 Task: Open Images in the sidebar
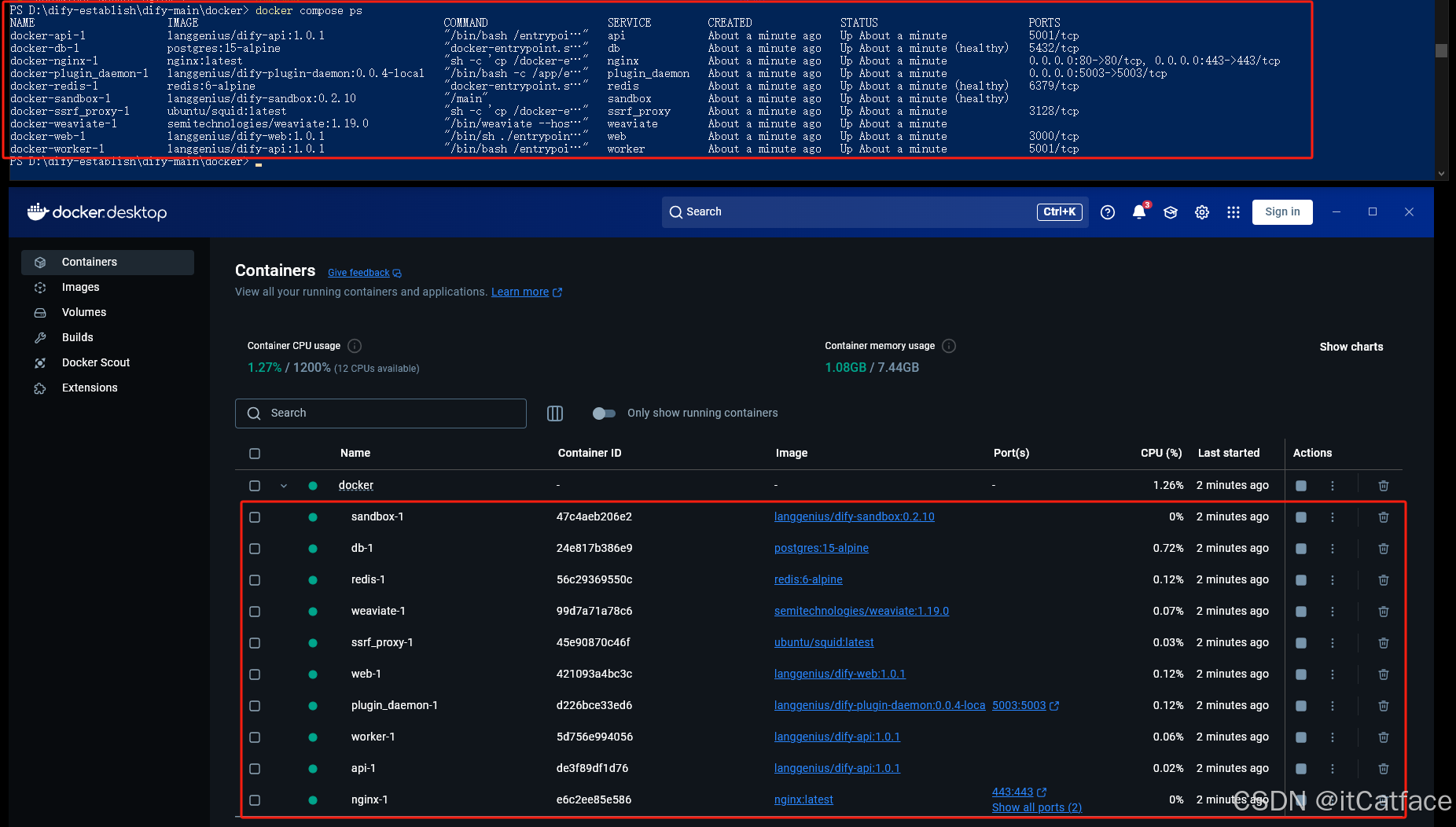[108, 288]
